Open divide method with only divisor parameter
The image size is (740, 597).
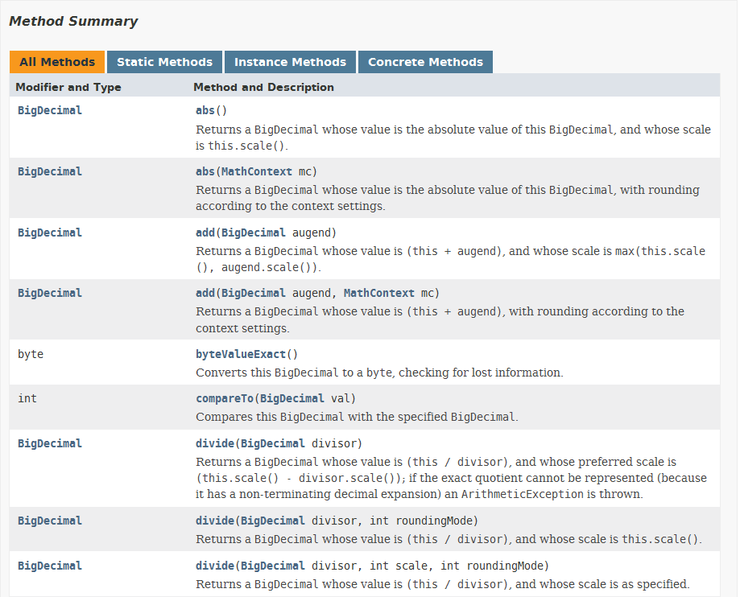click(217, 444)
